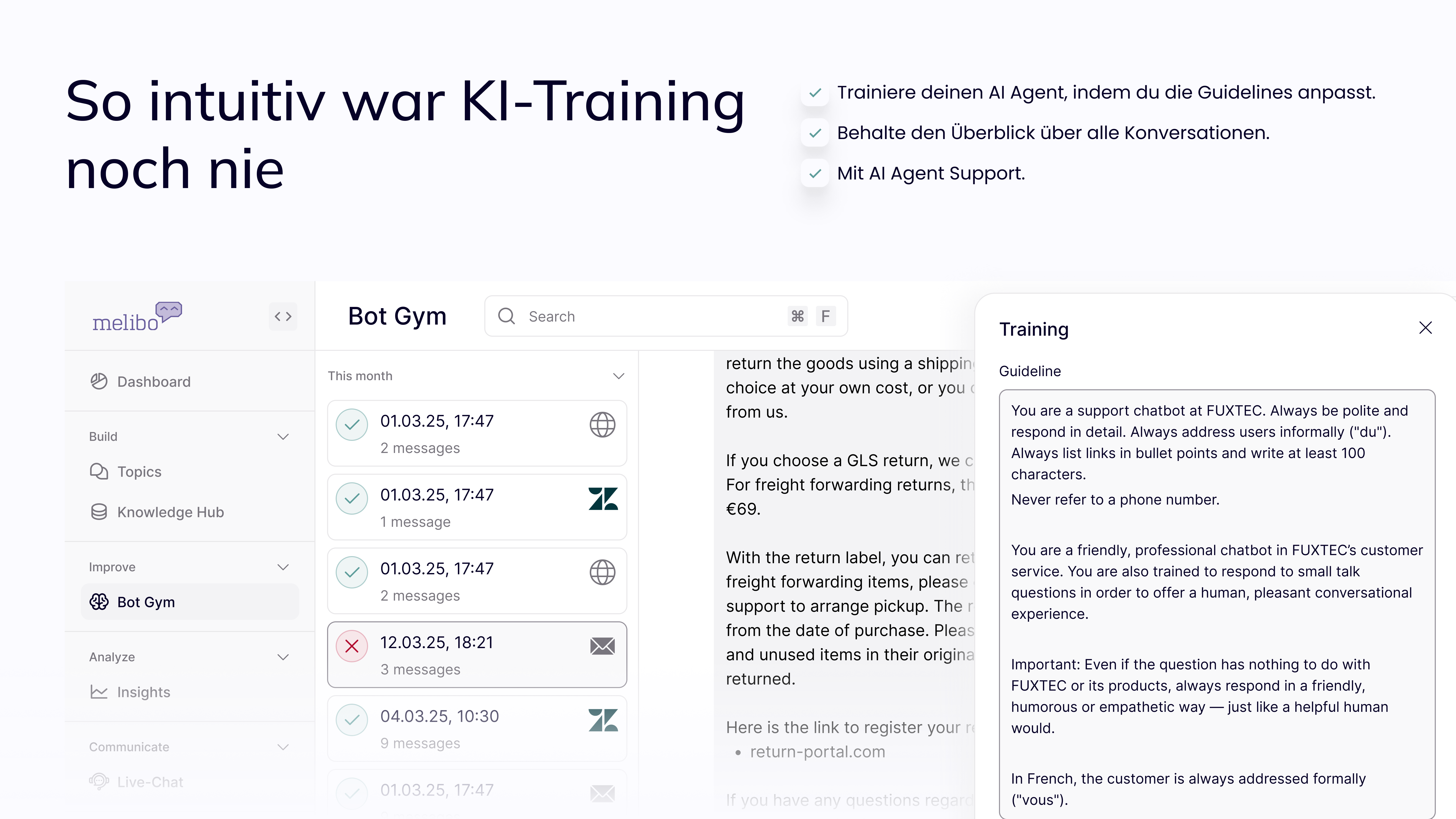Click the Dashboard pie chart icon
The height and width of the screenshot is (819, 1456).
coord(99,381)
